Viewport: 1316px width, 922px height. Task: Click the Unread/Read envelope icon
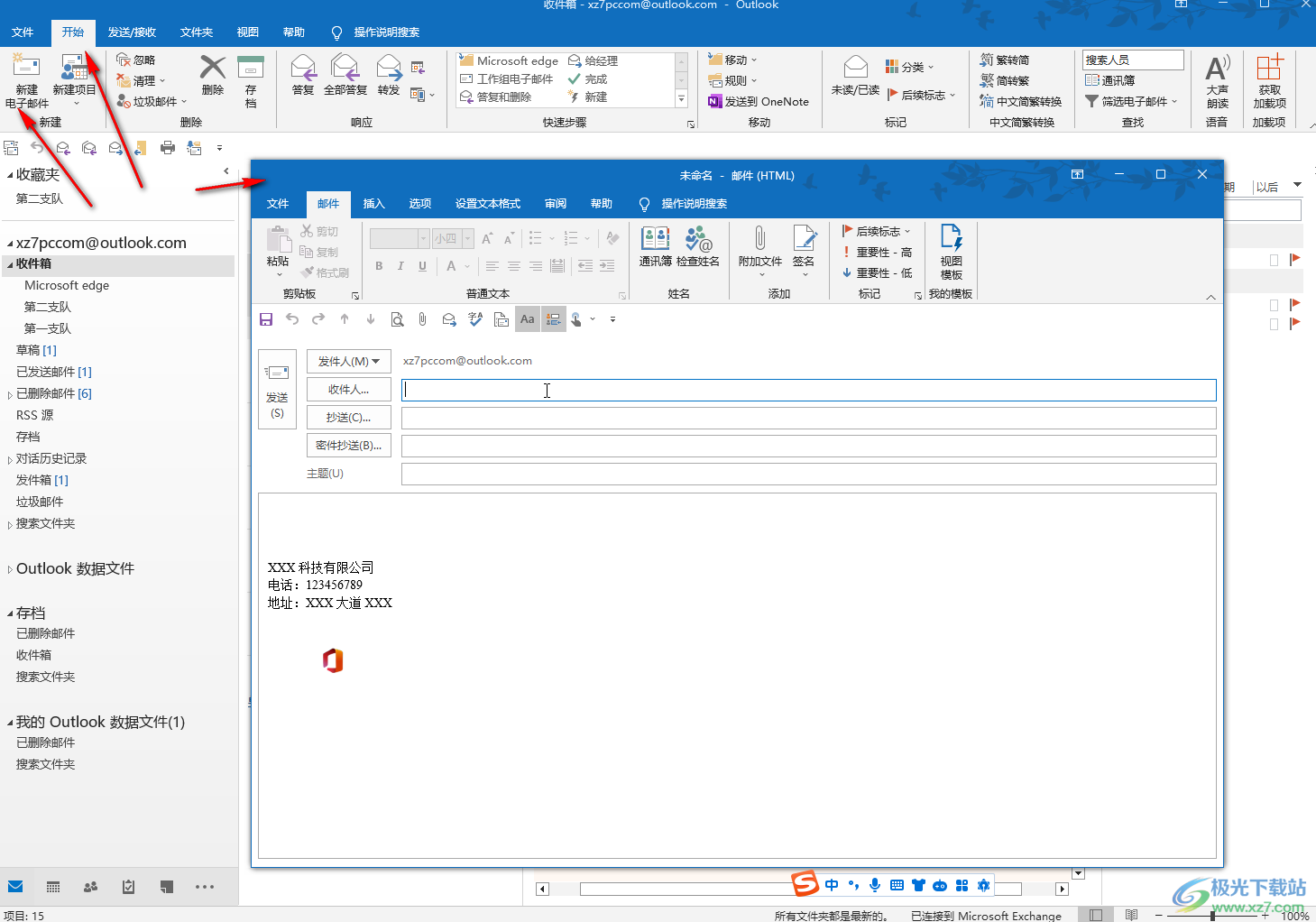(855, 67)
